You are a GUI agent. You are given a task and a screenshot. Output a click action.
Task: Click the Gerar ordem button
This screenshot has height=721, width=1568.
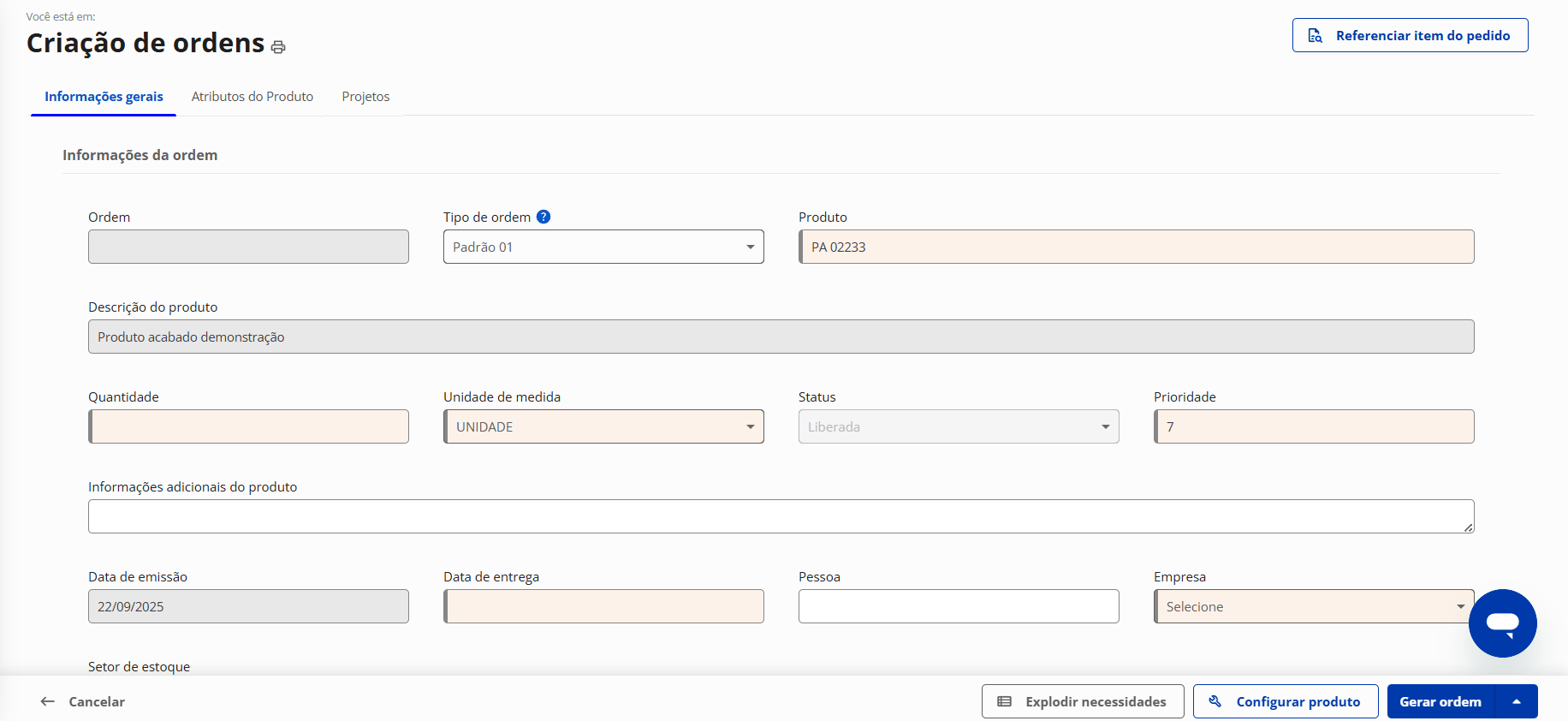point(1440,701)
